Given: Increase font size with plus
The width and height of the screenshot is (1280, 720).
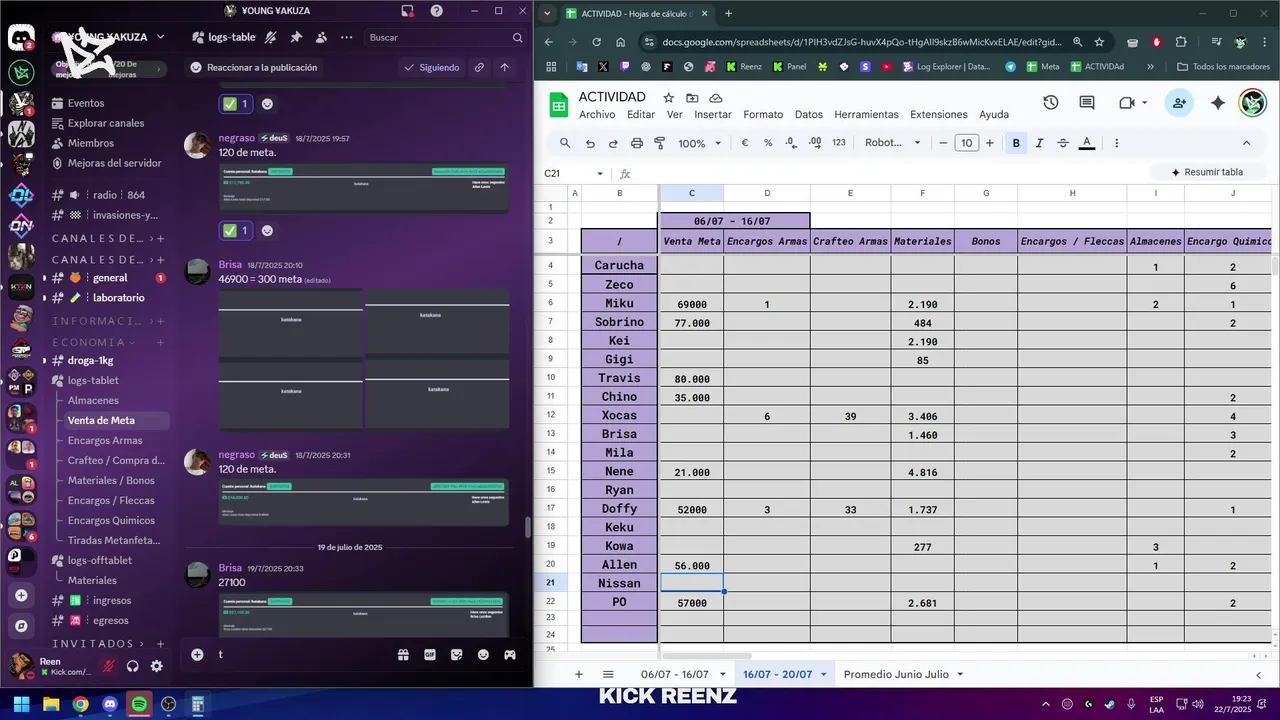Looking at the screenshot, I should [990, 143].
